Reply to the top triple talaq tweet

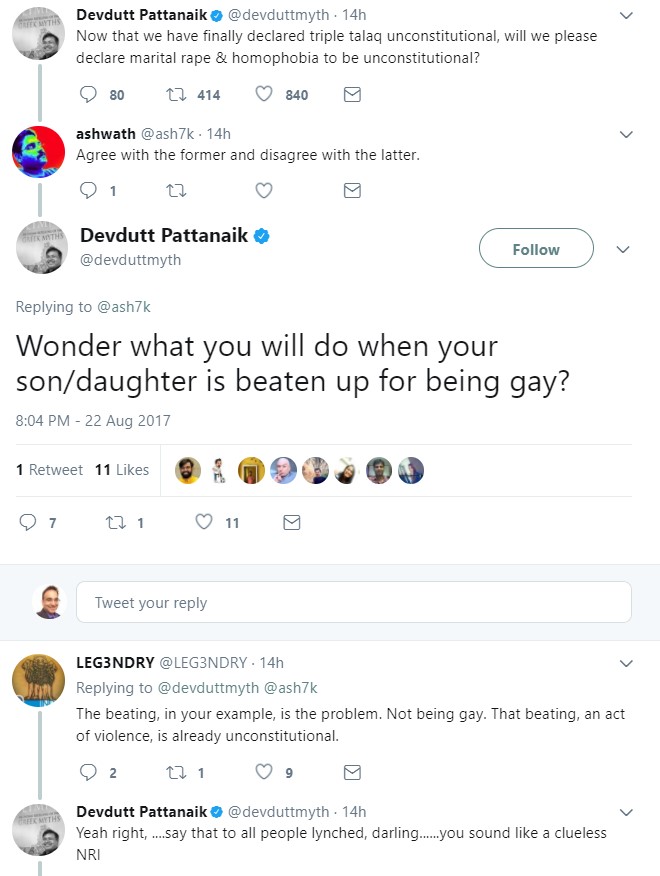click(x=88, y=95)
